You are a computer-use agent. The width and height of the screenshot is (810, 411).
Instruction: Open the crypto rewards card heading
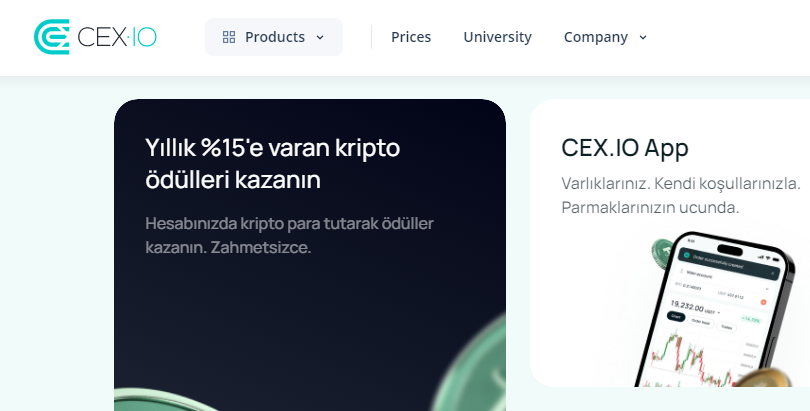coord(272,164)
